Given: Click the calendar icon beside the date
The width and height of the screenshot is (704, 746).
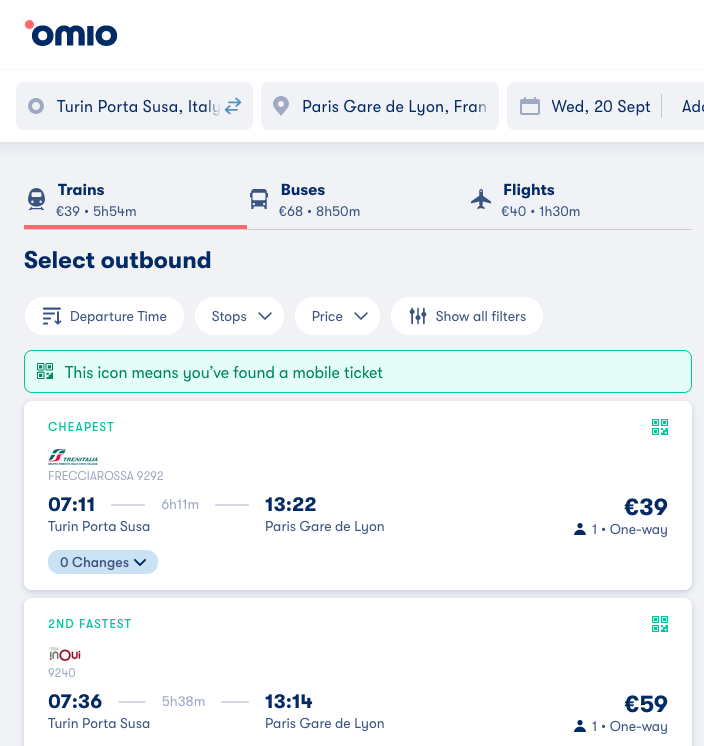Looking at the screenshot, I should click(530, 106).
